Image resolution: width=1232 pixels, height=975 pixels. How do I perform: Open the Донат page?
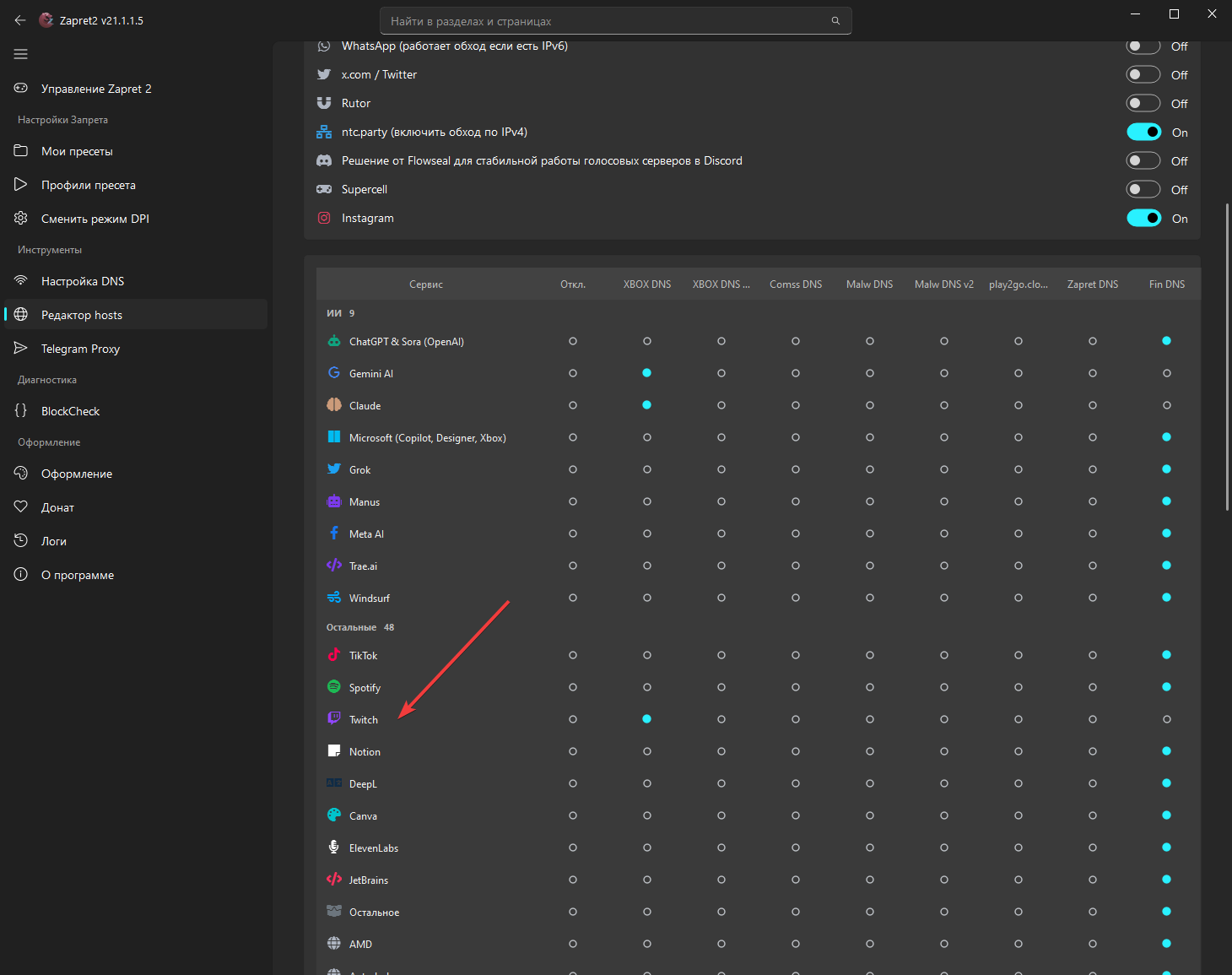pos(136,507)
